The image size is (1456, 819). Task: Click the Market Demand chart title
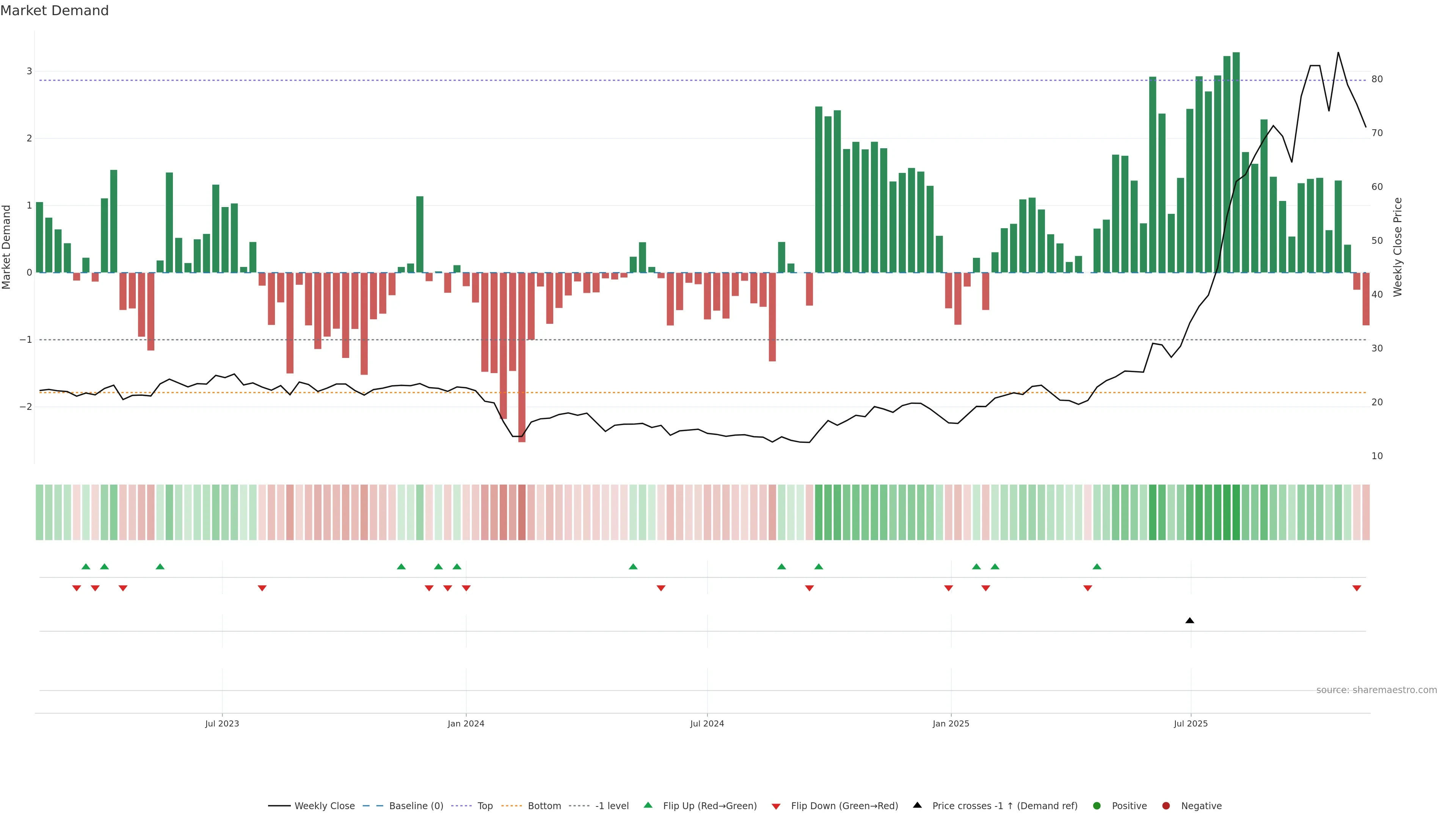[54, 11]
